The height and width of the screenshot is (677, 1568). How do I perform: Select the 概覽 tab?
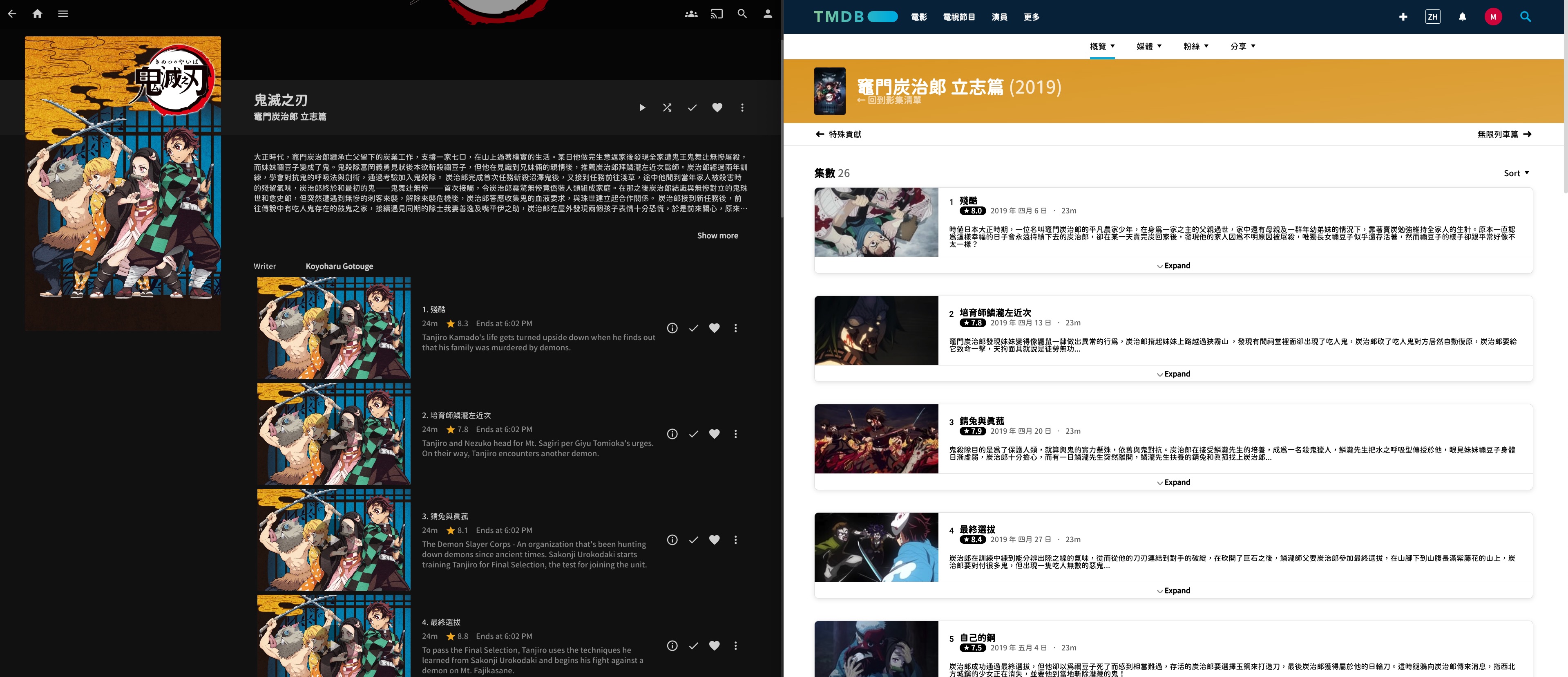point(1102,46)
